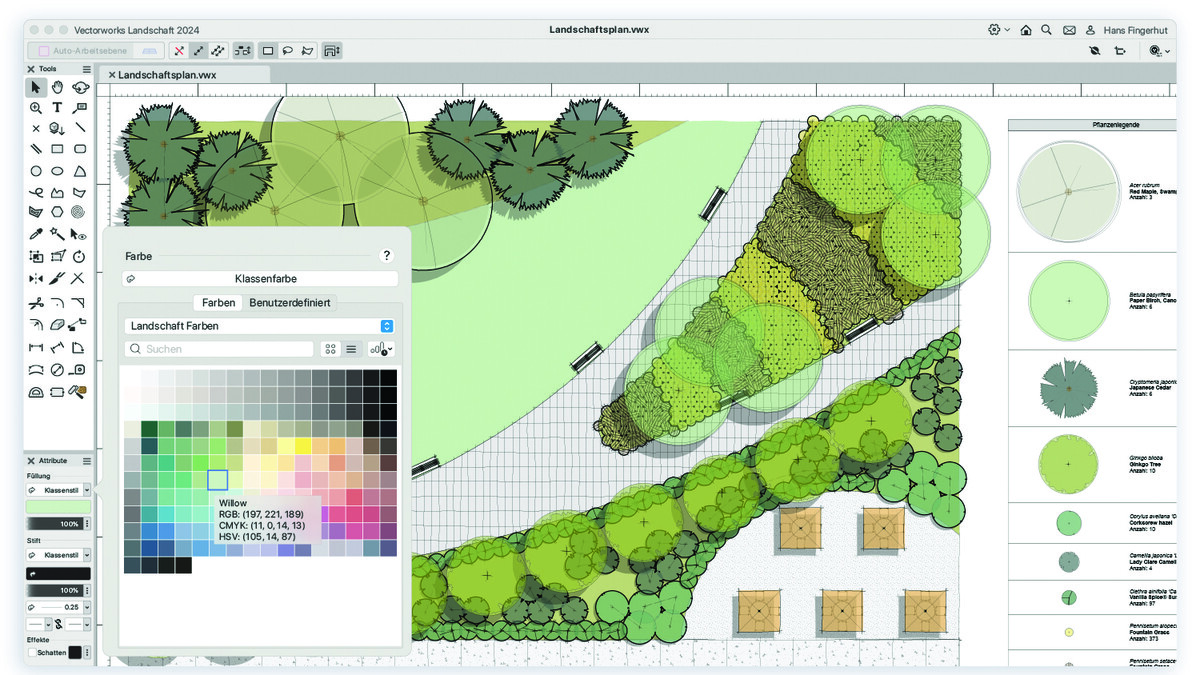Select the Protractor half-circle tool

[x=36, y=392]
